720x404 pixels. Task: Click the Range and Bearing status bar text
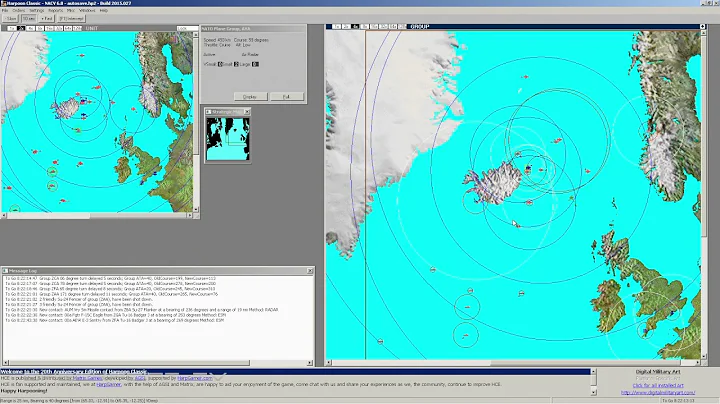click(x=79, y=401)
